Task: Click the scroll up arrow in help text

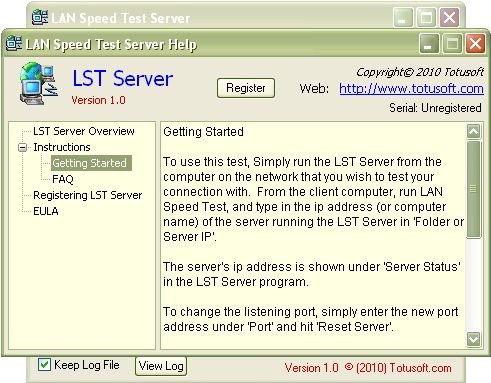Action: (x=474, y=131)
